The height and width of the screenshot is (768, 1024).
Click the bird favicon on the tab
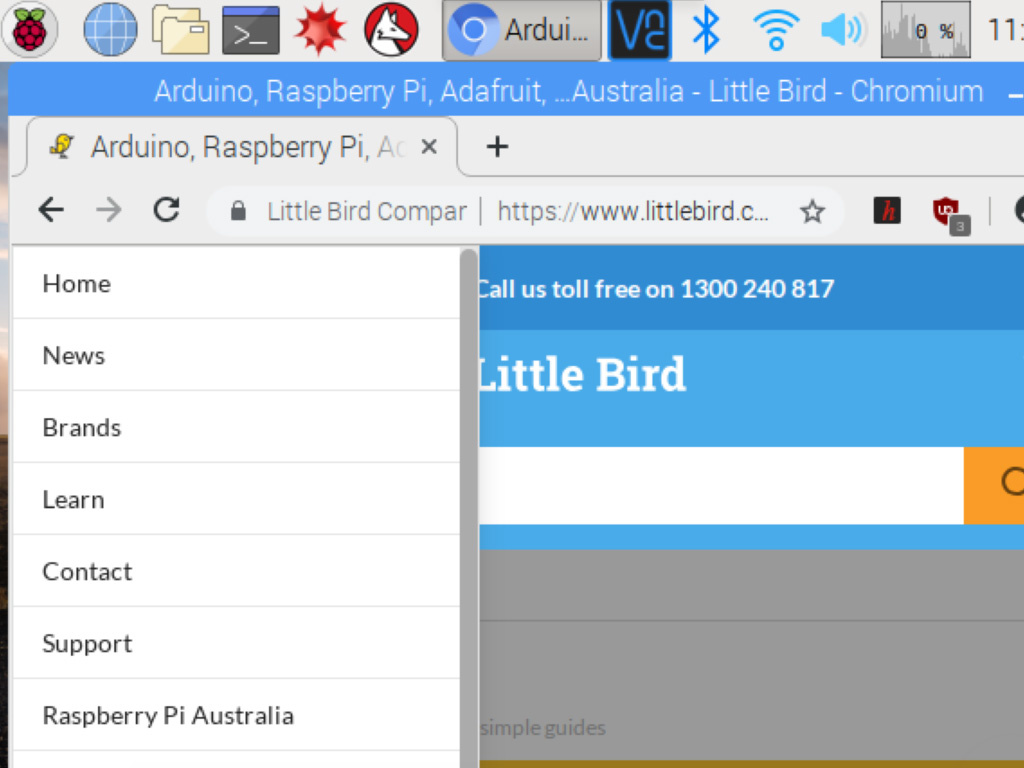pyautogui.click(x=61, y=146)
